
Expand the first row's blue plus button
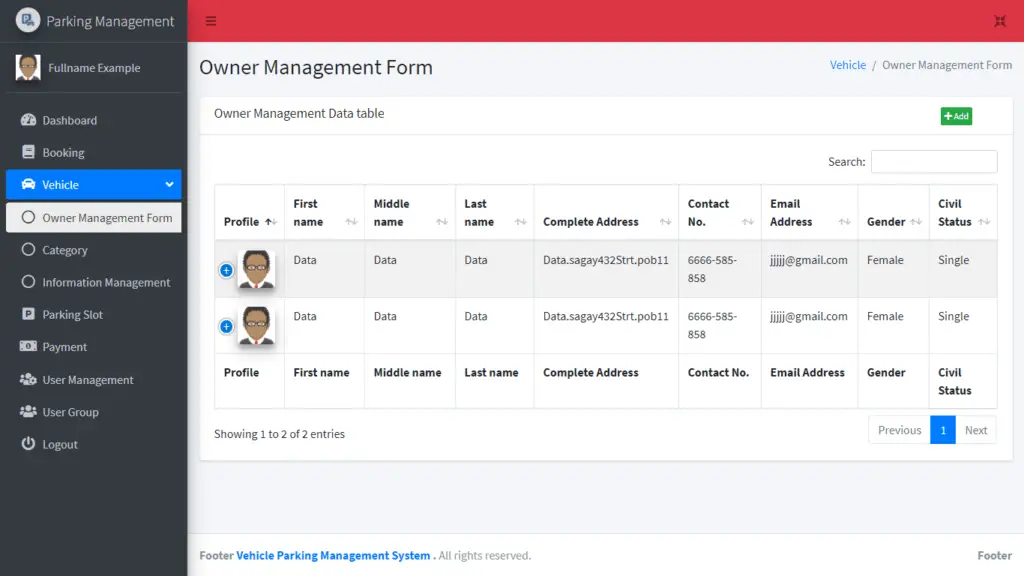tap(227, 269)
